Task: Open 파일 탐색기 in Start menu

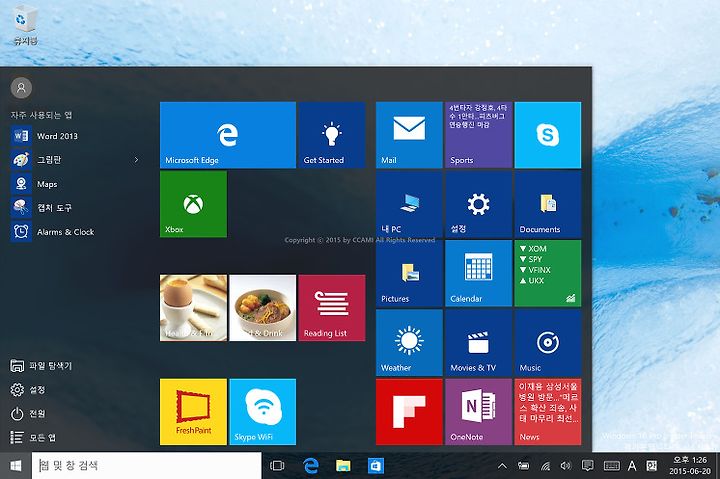Action: pos(41,366)
